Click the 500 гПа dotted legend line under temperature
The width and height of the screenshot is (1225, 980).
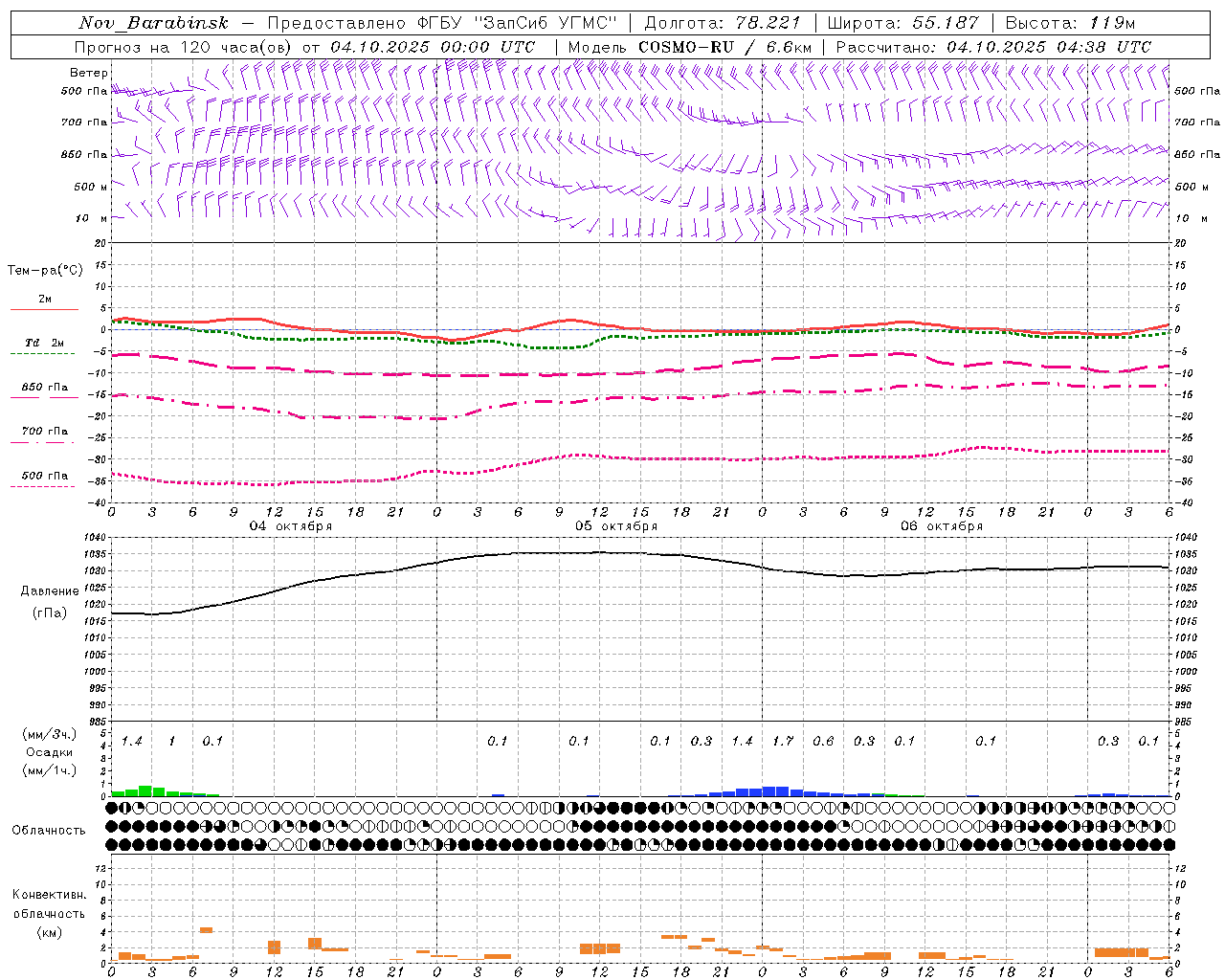pos(43,486)
